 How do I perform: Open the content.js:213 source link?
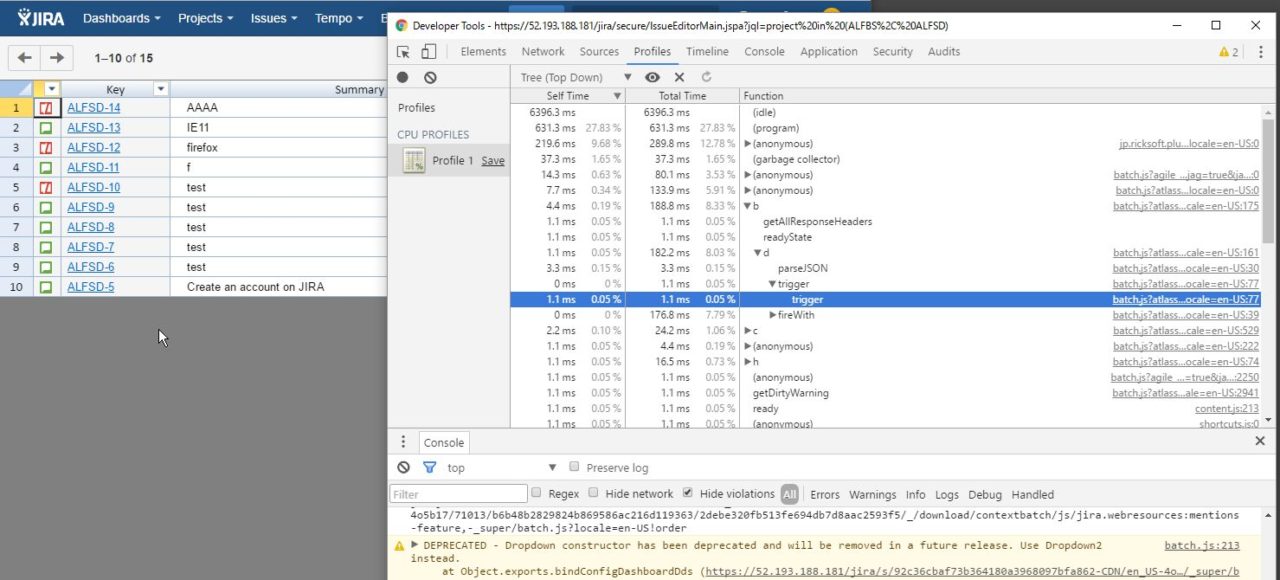1227,409
